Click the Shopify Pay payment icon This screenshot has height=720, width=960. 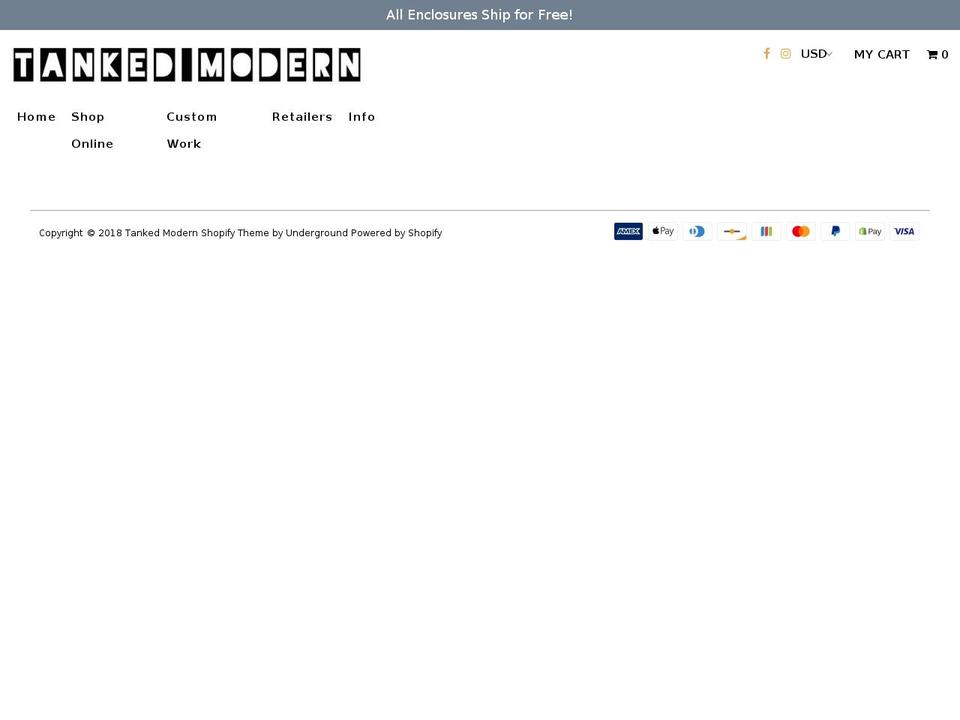869,231
